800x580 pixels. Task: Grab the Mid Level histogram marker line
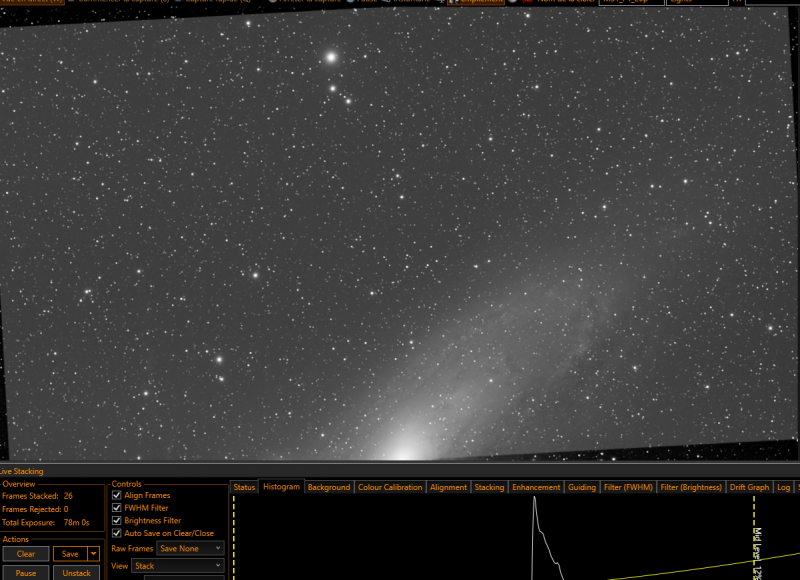pyautogui.click(x=754, y=538)
